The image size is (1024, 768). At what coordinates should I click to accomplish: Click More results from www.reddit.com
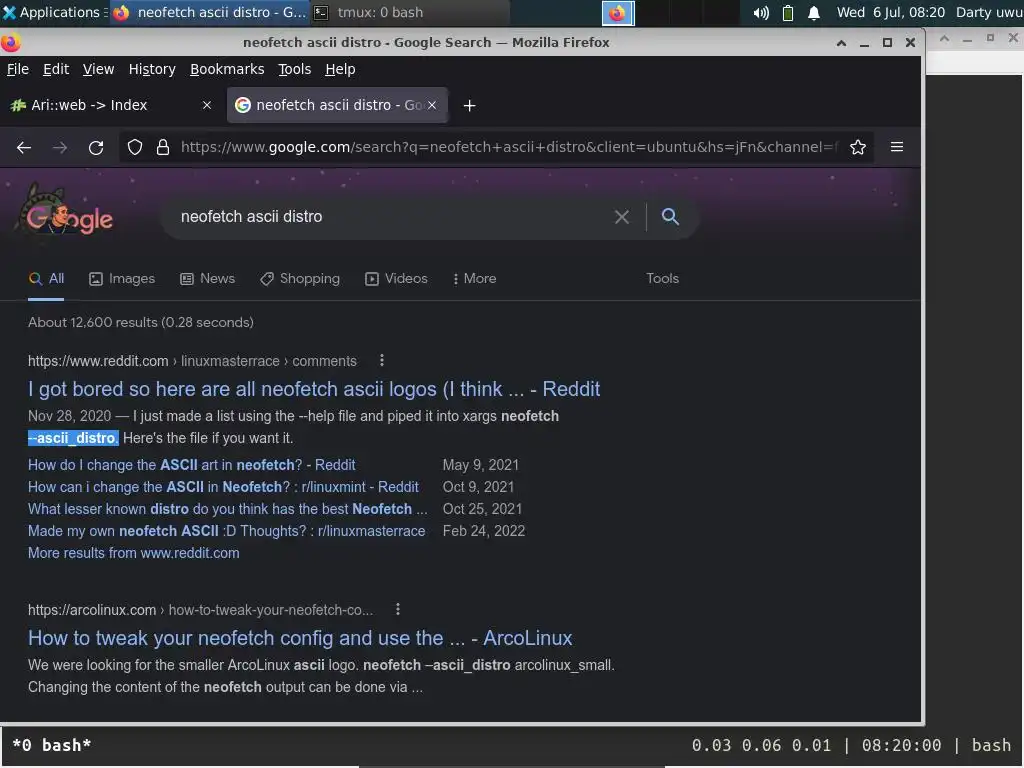click(133, 553)
